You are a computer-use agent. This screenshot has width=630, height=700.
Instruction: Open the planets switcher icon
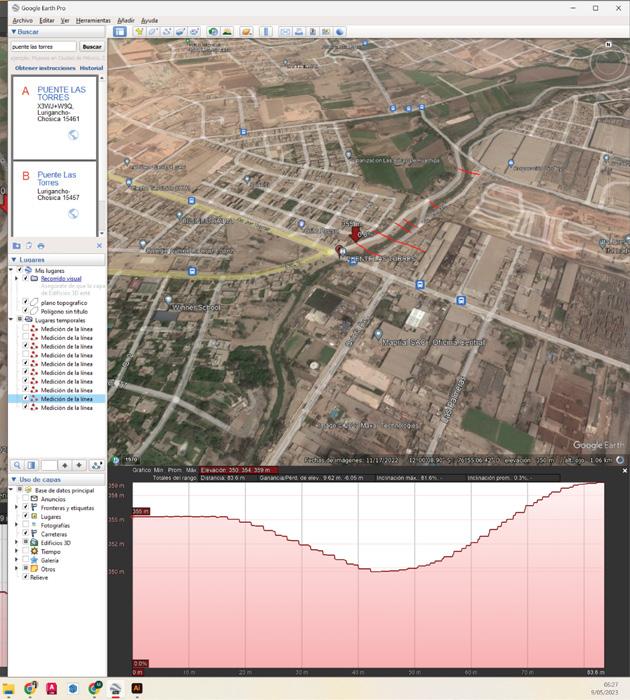(246, 32)
